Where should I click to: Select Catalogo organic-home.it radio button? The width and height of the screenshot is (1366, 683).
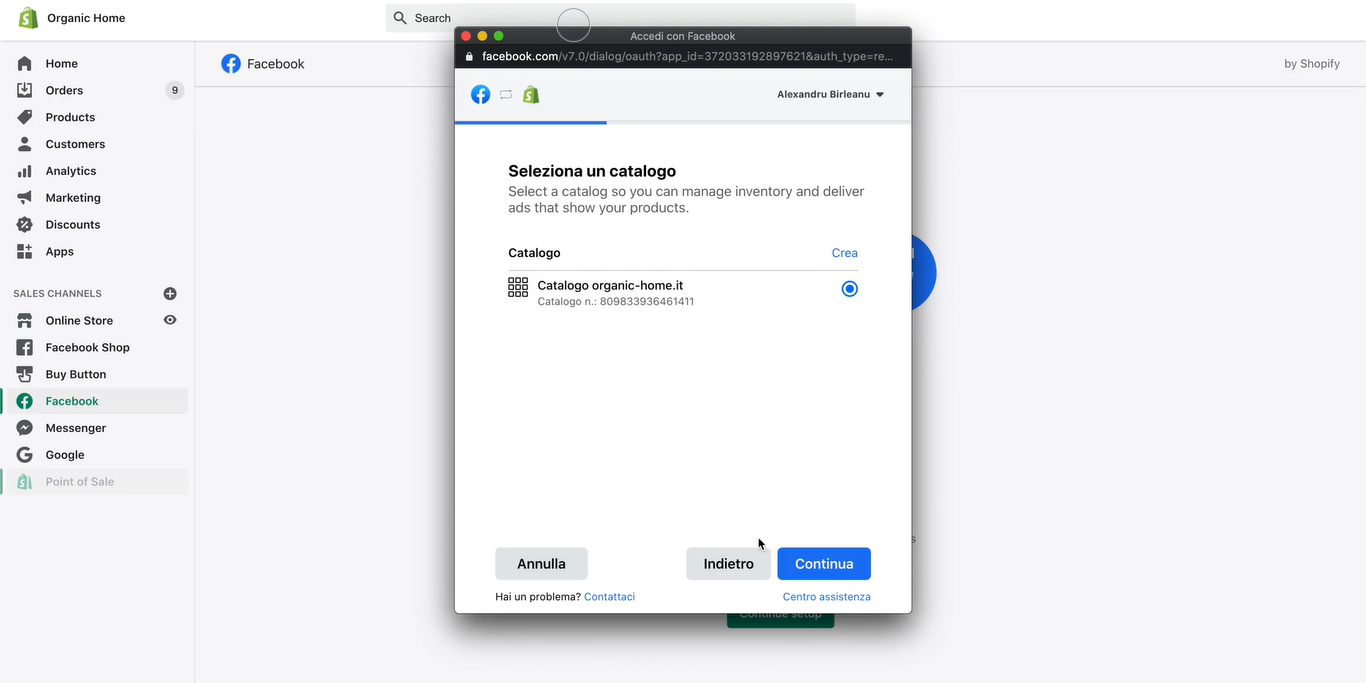tap(849, 289)
